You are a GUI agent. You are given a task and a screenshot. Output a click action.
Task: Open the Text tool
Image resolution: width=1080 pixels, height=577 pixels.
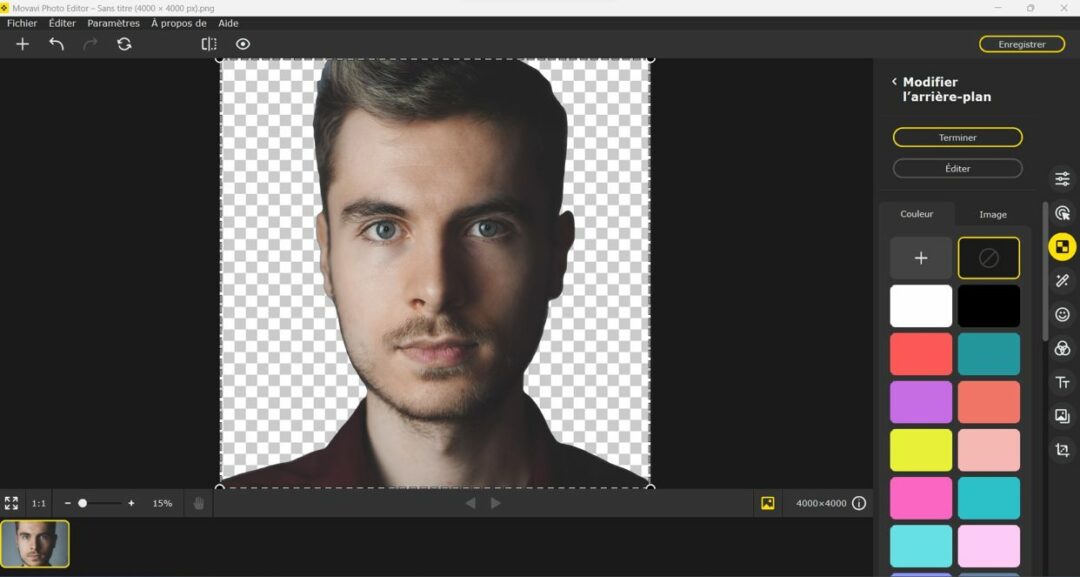pos(1062,381)
